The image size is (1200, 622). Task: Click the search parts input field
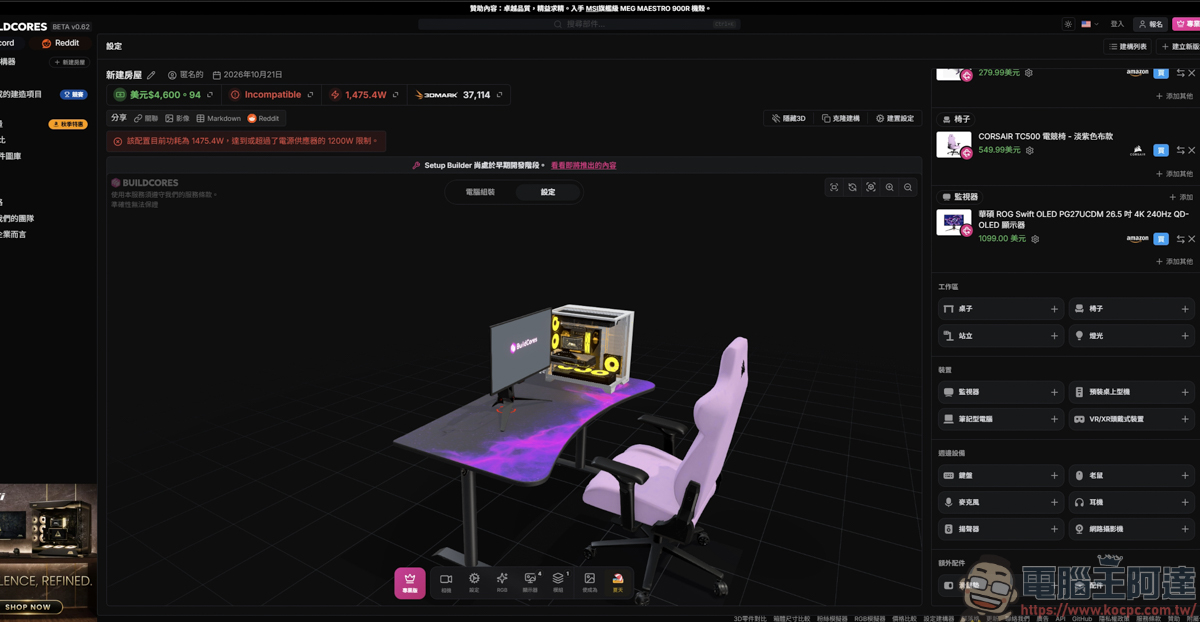[577, 24]
